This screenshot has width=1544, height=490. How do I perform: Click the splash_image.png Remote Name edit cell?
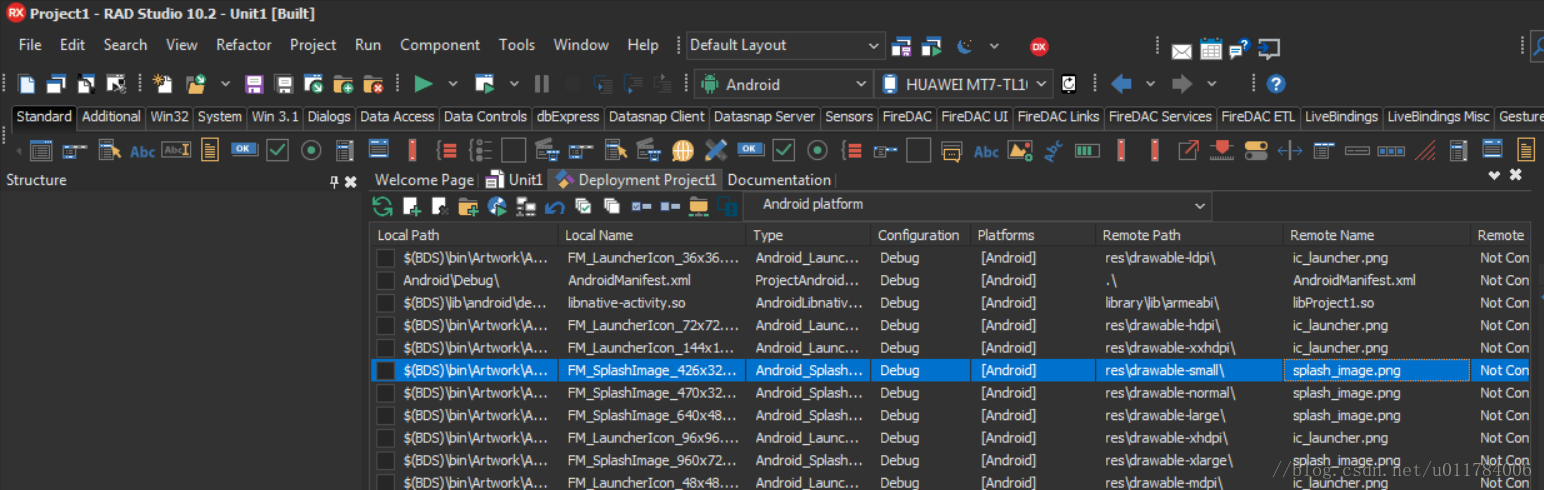[1377, 370]
